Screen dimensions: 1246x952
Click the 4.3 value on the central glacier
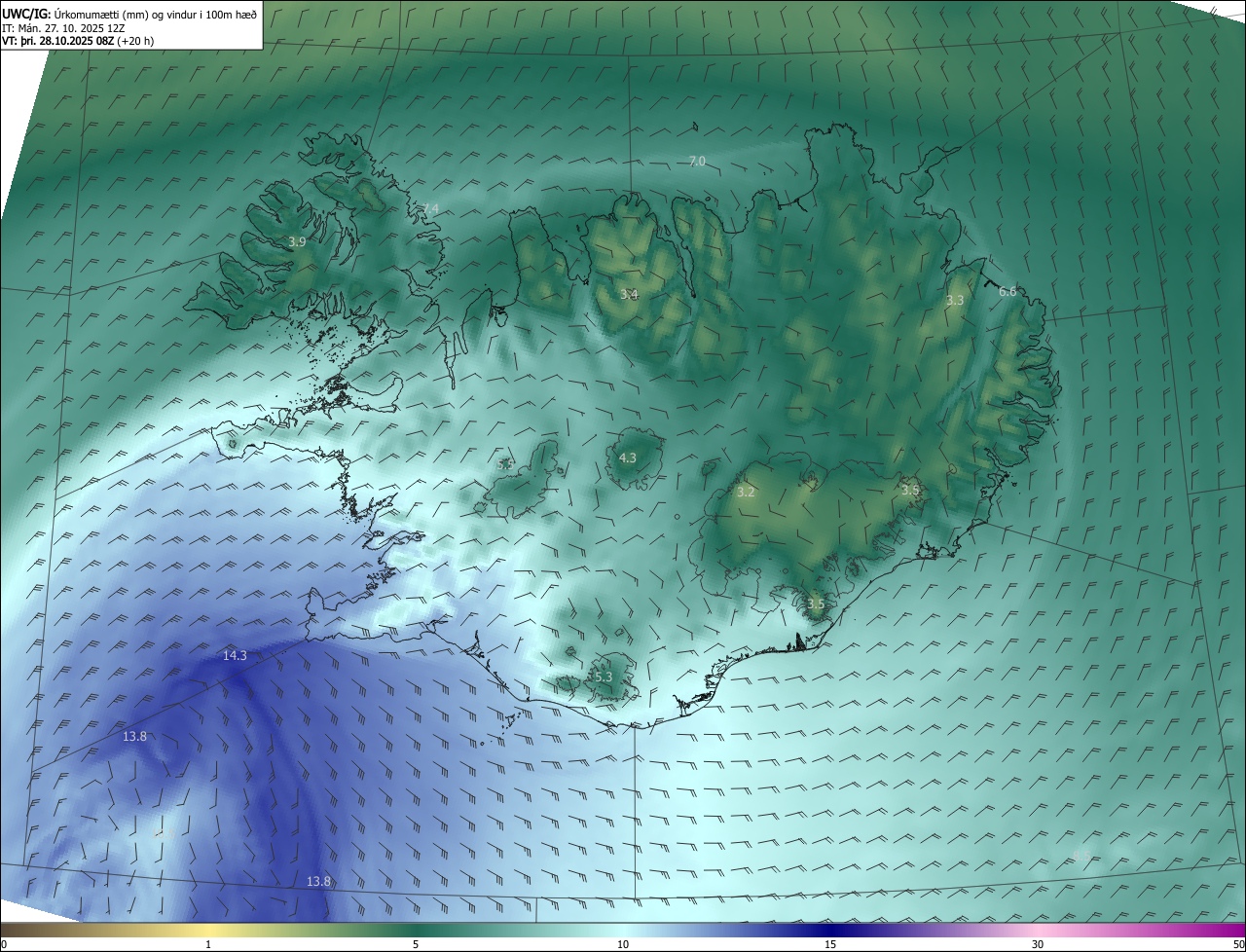pos(628,458)
